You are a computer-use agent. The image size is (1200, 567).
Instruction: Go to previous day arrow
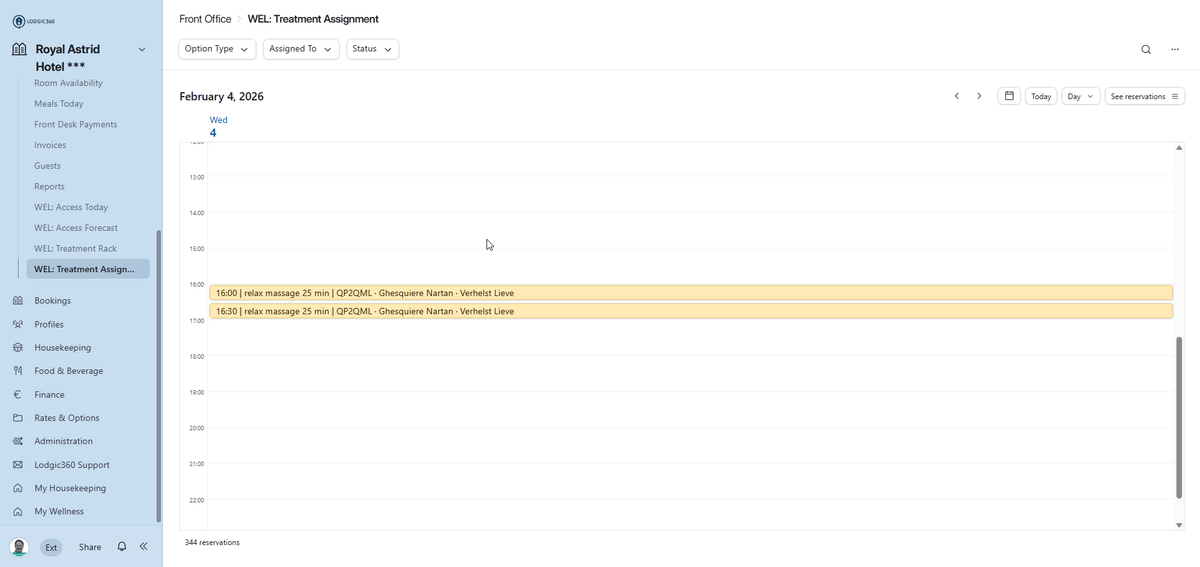click(x=957, y=96)
